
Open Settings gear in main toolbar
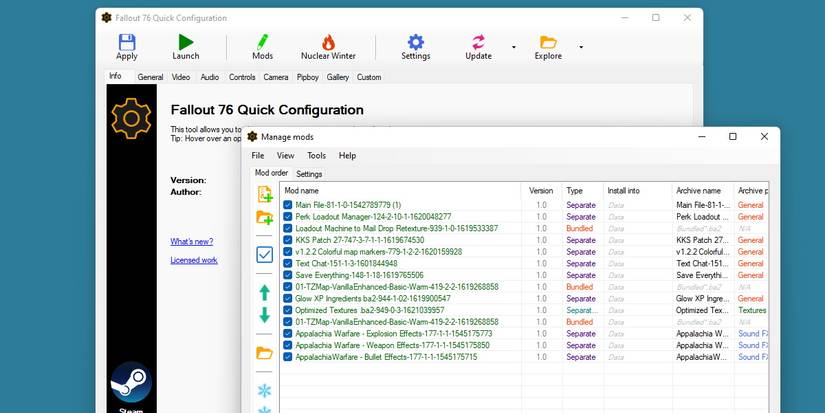[415, 42]
